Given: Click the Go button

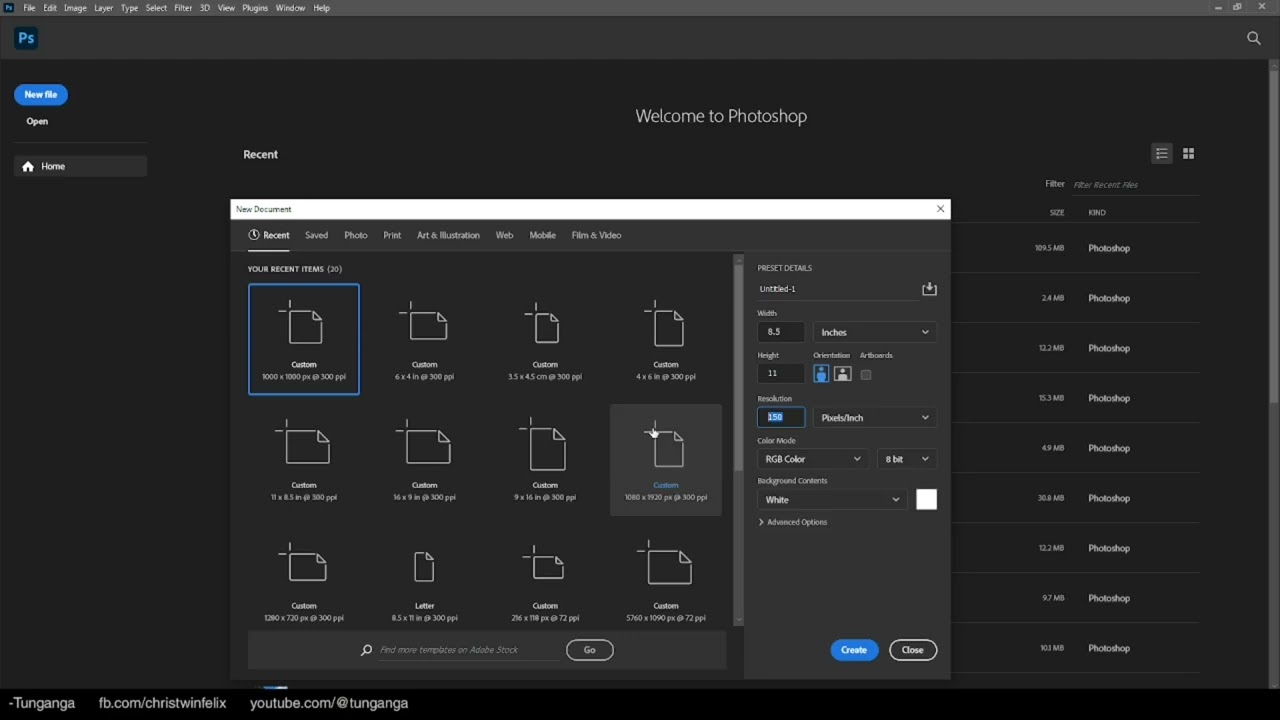Looking at the screenshot, I should coord(589,650).
